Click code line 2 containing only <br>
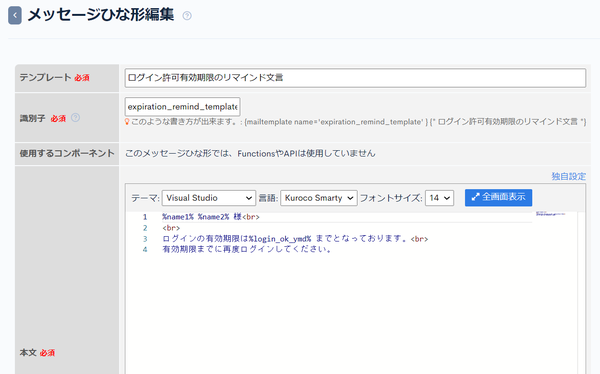This screenshot has width=600, height=374. tap(171, 228)
